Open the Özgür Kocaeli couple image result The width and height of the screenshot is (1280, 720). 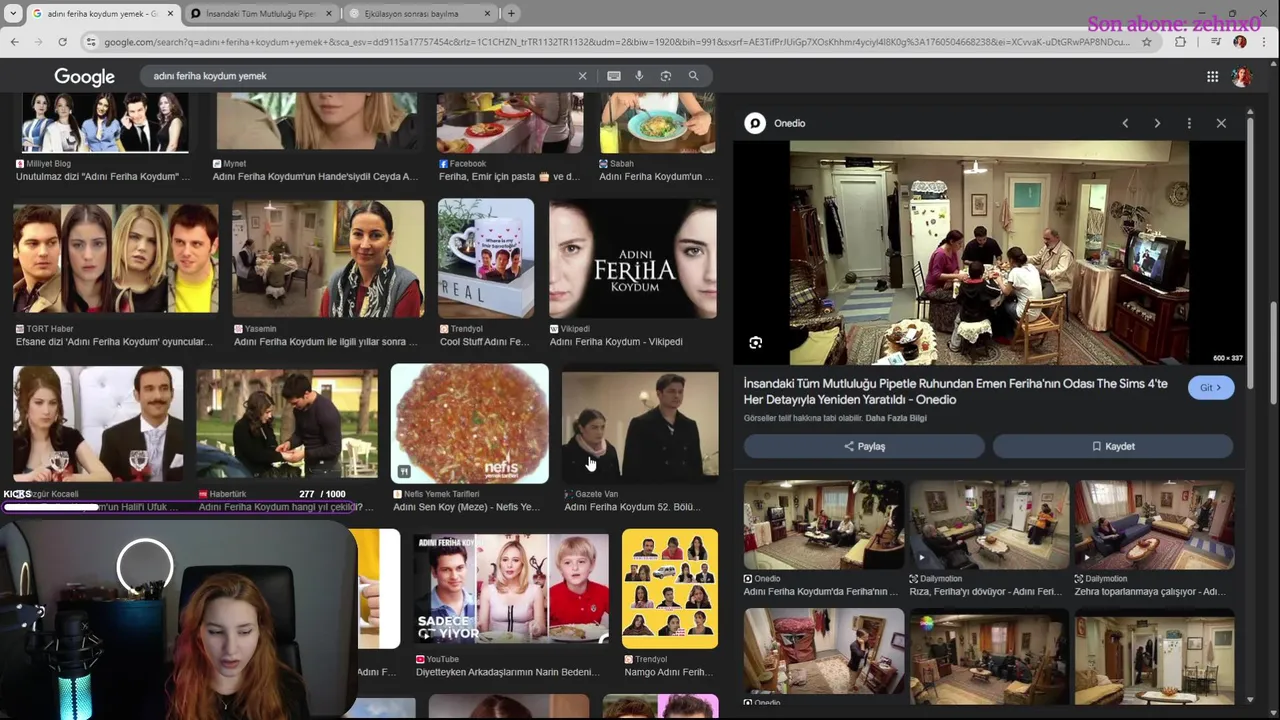coord(98,424)
